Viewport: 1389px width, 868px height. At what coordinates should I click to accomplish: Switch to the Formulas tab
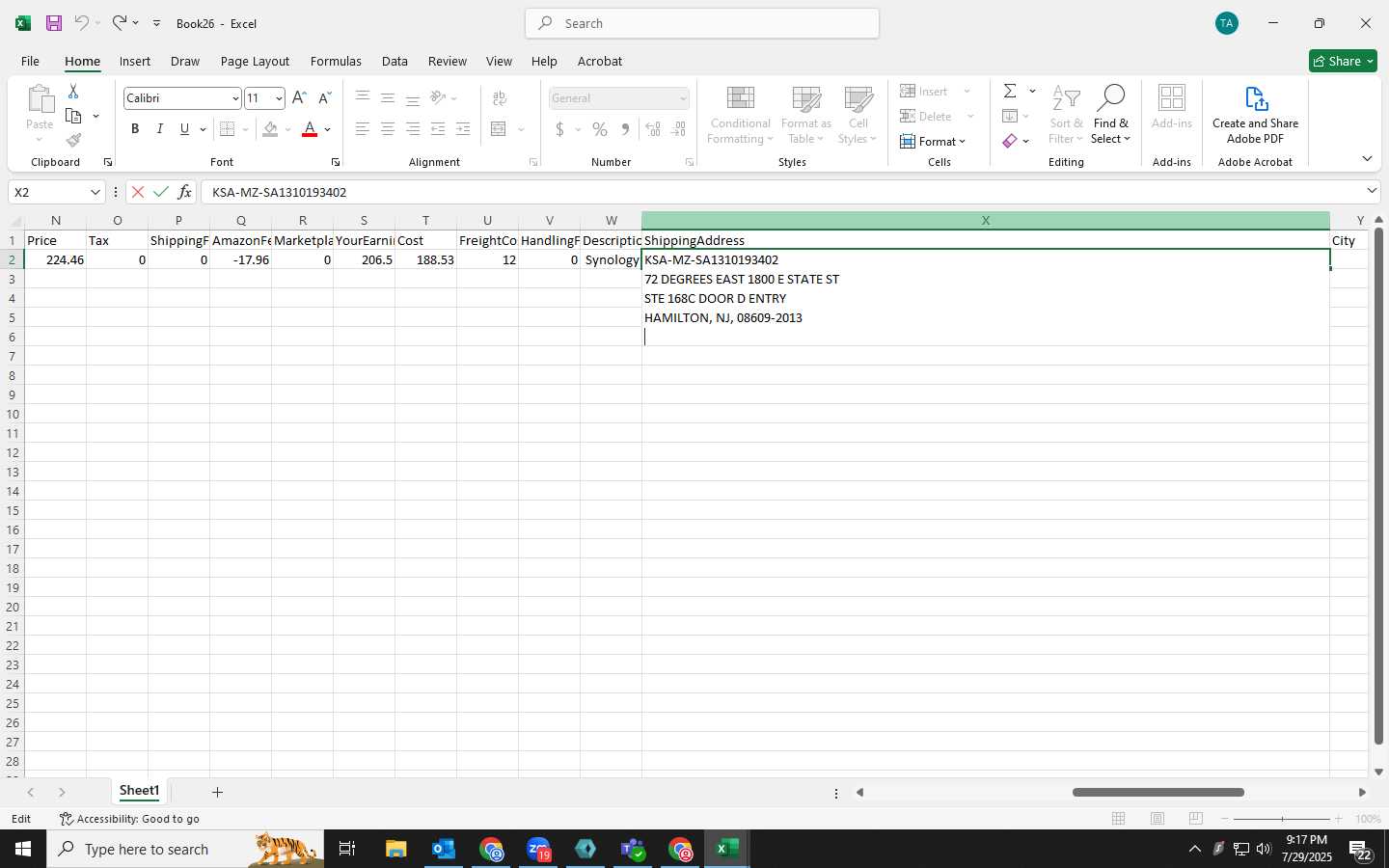[336, 61]
